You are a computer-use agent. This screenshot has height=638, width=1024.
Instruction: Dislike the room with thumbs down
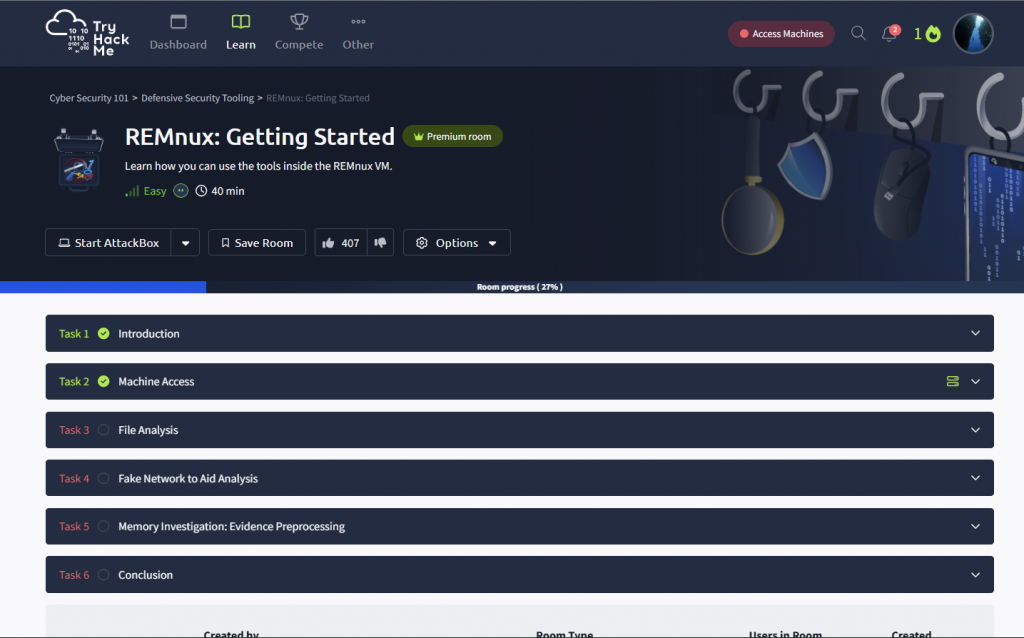[380, 243]
